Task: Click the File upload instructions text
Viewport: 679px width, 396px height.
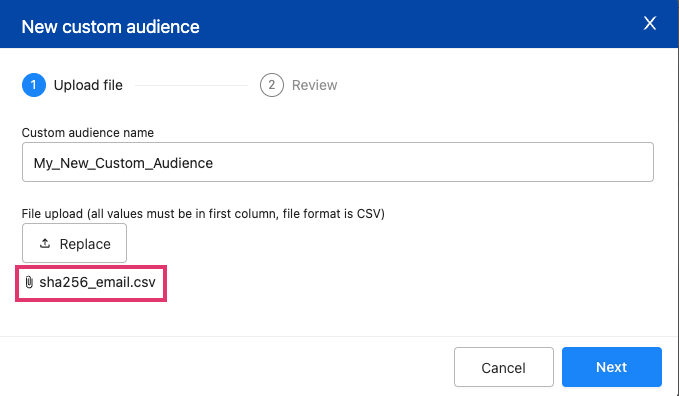Action: 203,214
